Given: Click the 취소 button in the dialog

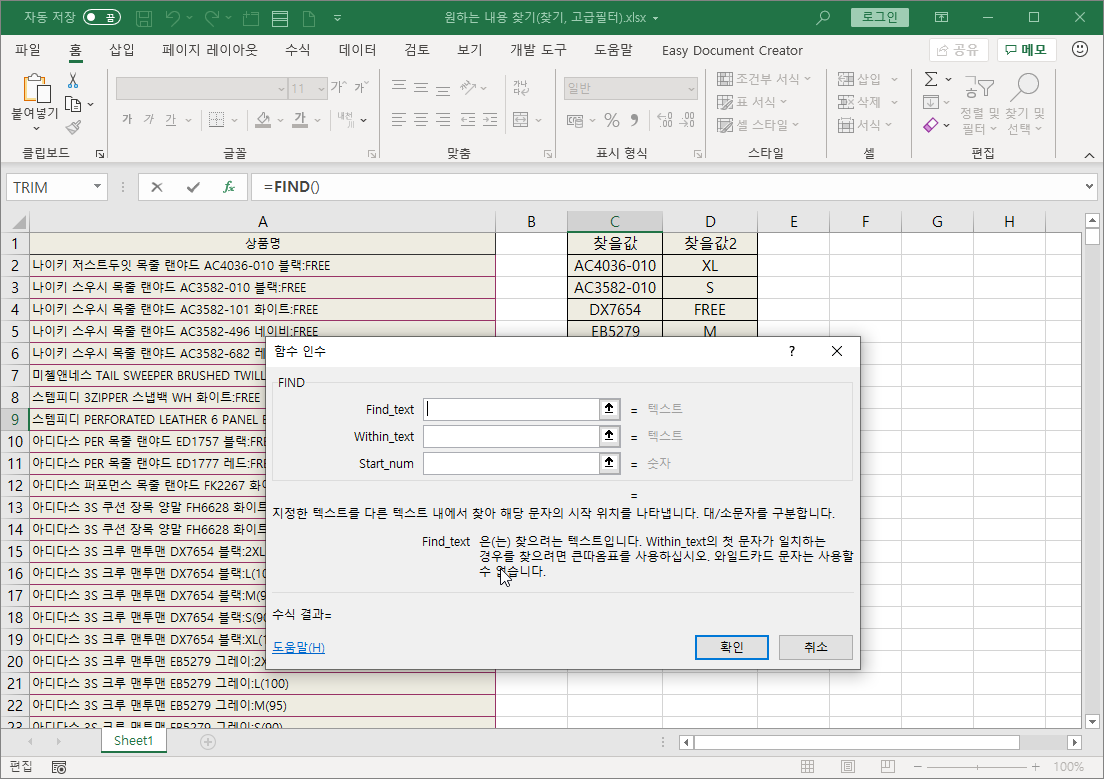Looking at the screenshot, I should point(815,647).
